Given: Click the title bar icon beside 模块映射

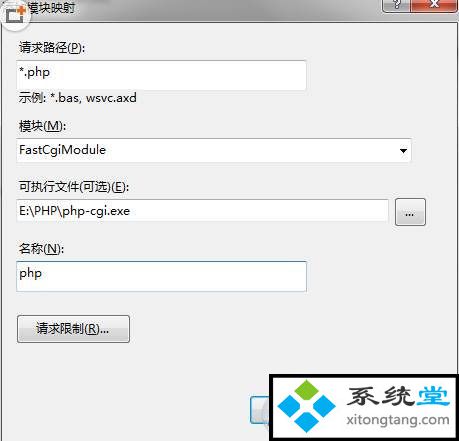Looking at the screenshot, I should [x=15, y=14].
